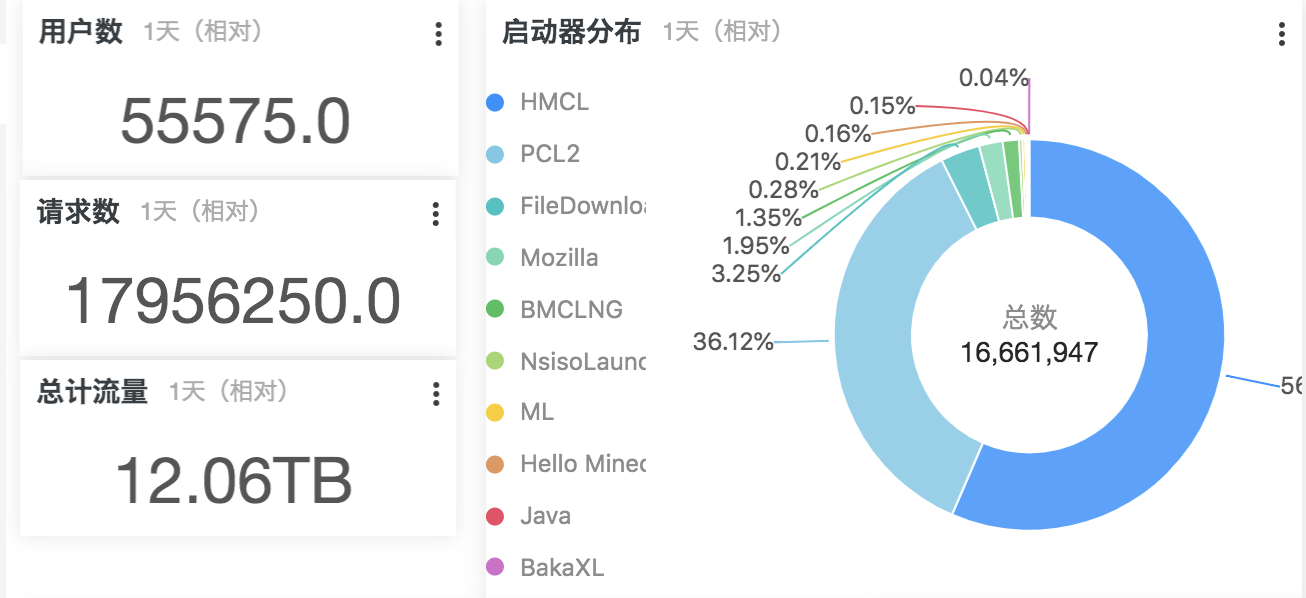1306x598 pixels.
Task: Click the 0.04% callout label
Action: (994, 76)
